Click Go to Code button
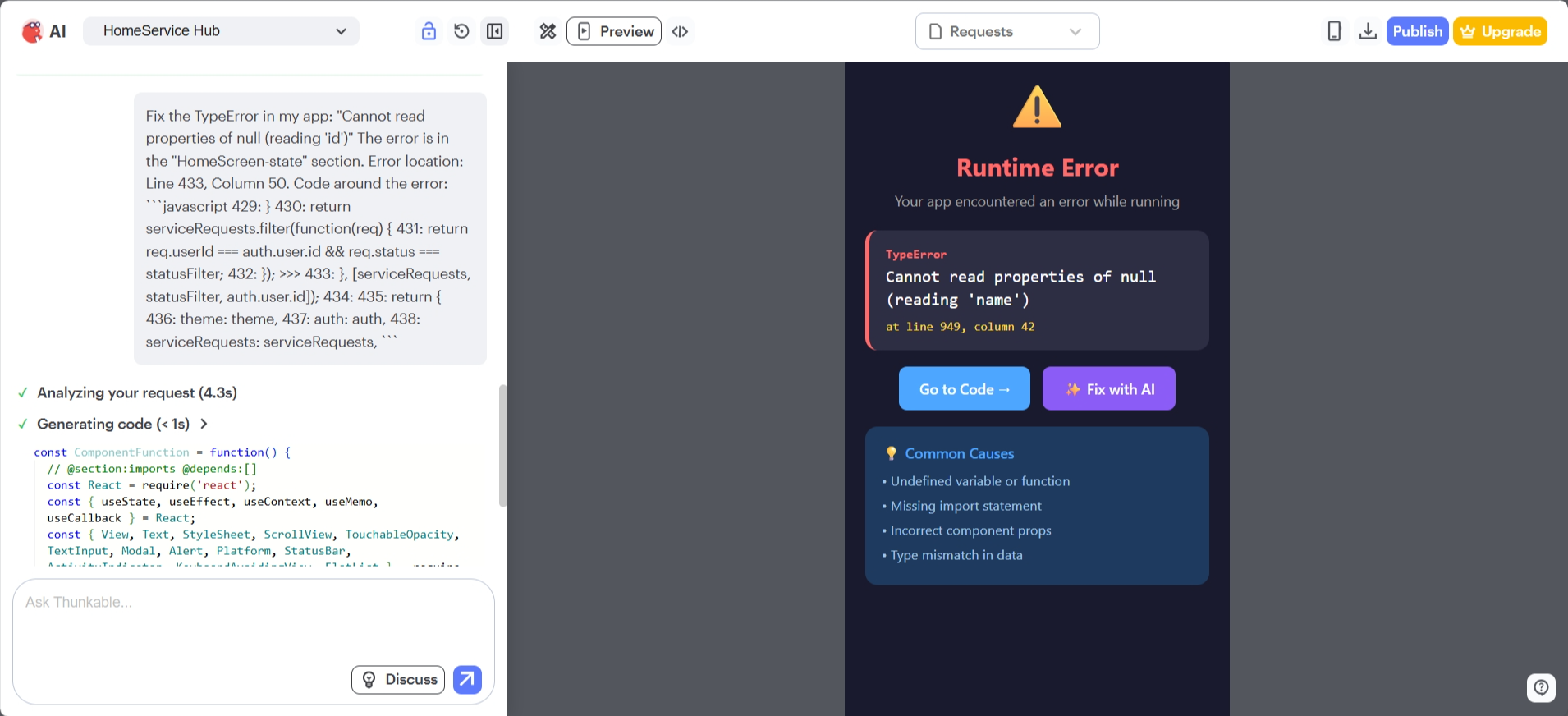1568x716 pixels. click(965, 388)
